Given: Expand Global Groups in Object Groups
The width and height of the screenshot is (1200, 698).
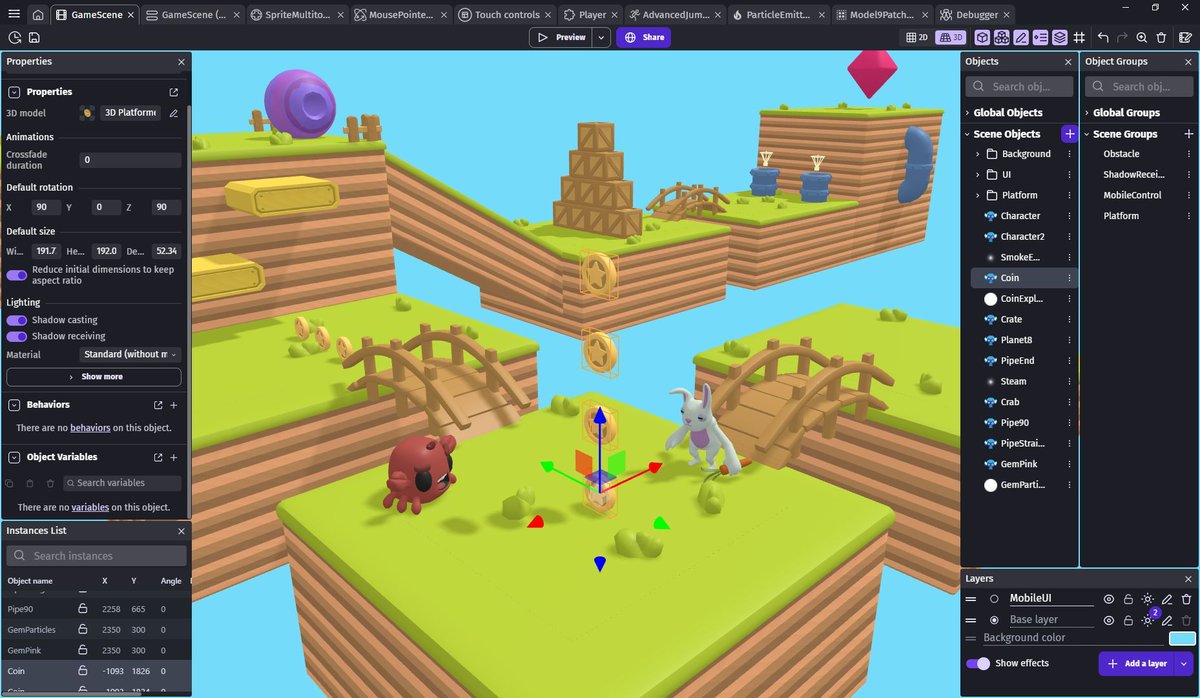Looking at the screenshot, I should [1088, 113].
